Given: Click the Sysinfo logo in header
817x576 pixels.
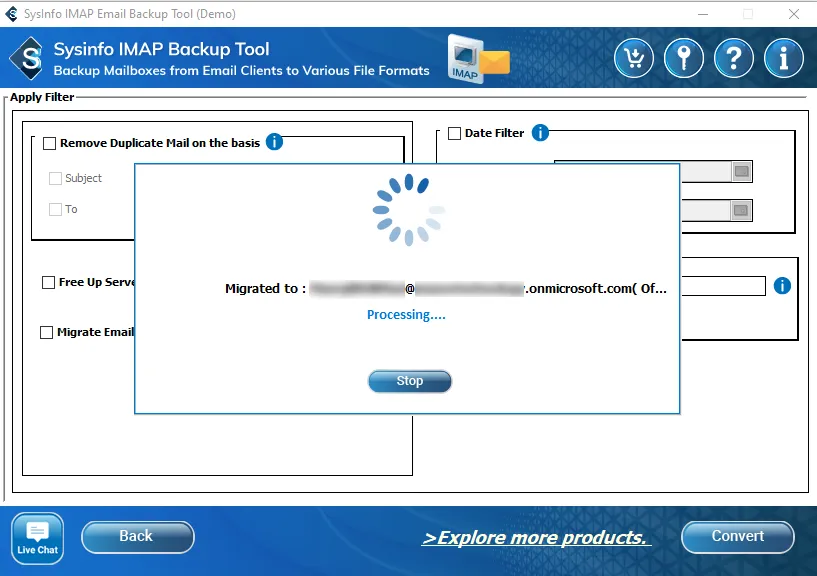Looking at the screenshot, I should coord(30,58).
